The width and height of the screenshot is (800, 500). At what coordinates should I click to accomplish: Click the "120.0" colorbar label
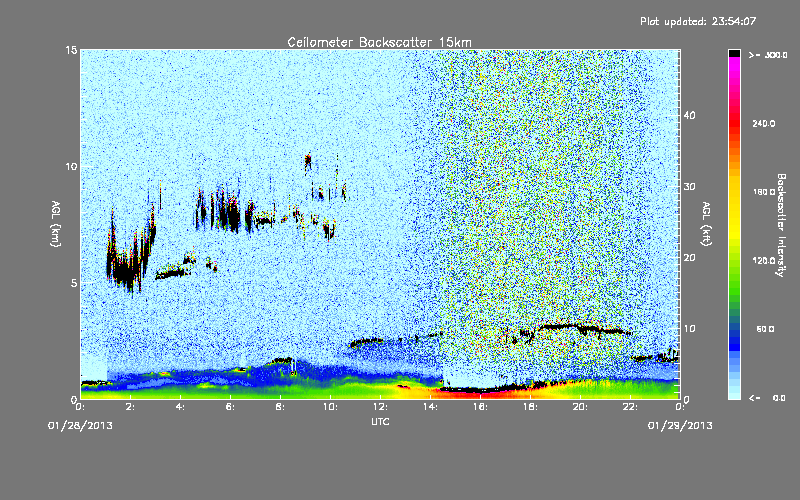click(764, 261)
